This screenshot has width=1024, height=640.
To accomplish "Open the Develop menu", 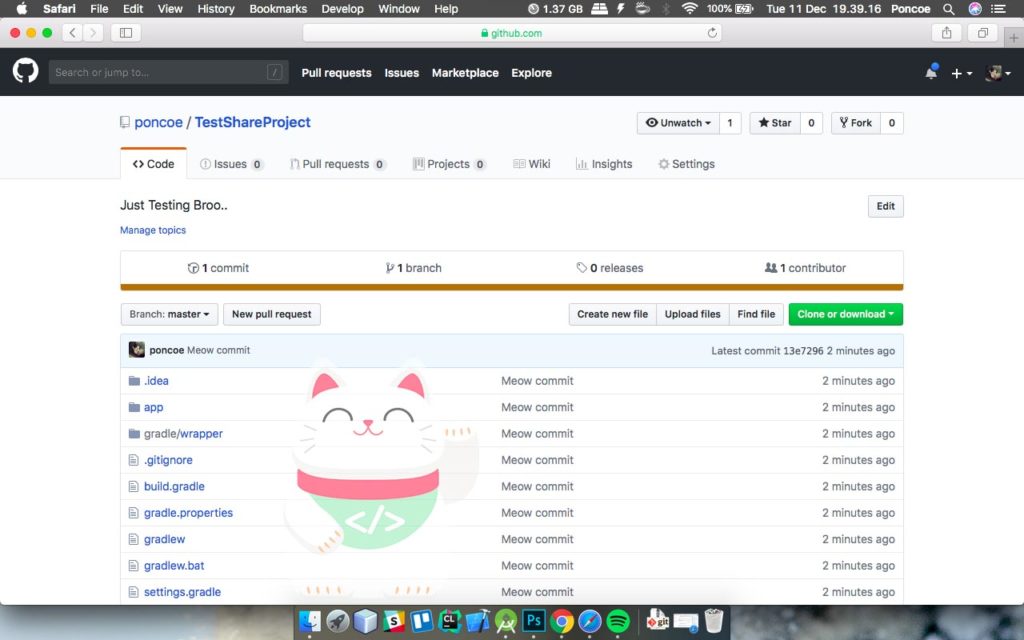I will point(342,8).
